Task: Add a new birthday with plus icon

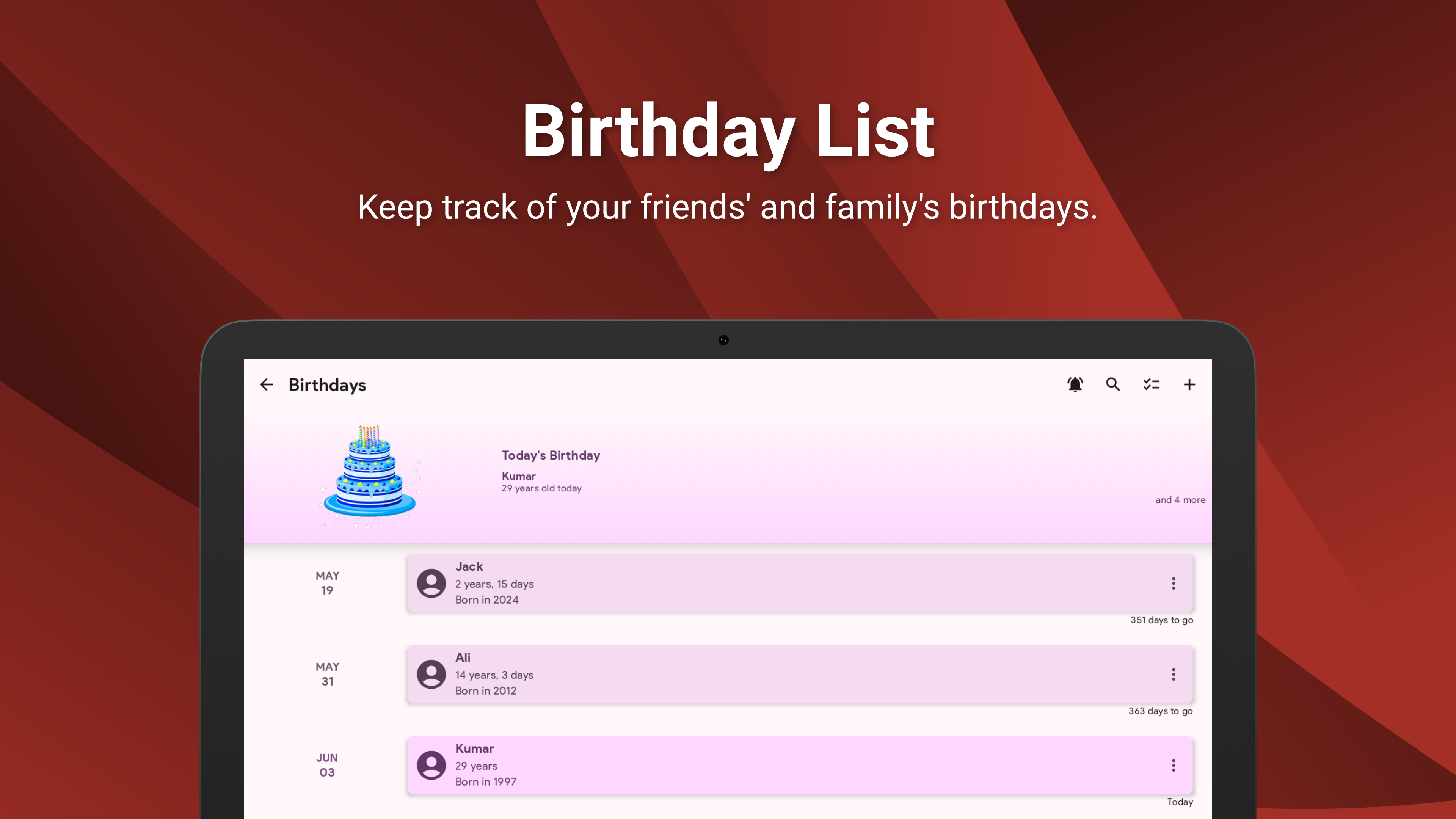Action: 1189,384
